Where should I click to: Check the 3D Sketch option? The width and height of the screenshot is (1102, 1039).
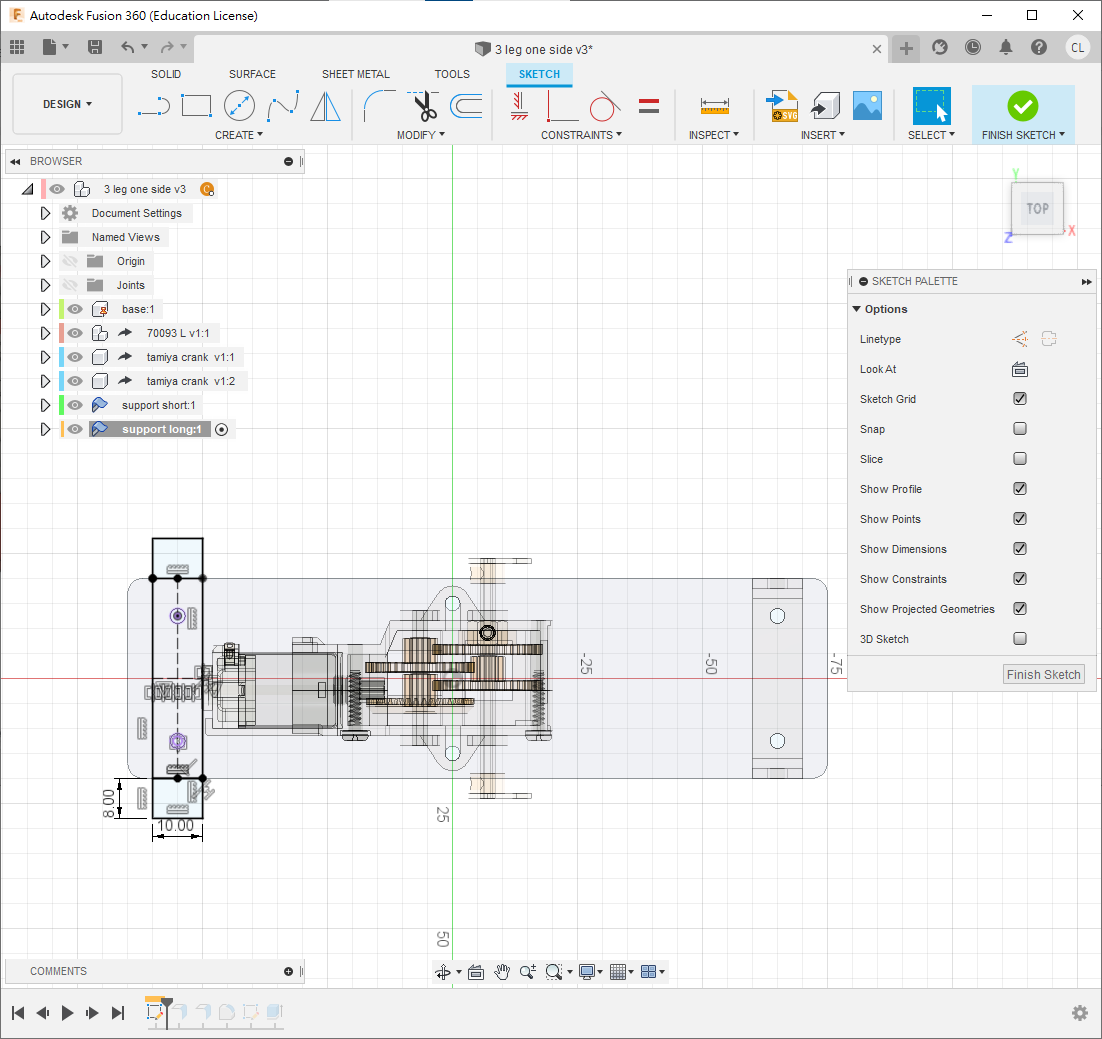[1019, 639]
